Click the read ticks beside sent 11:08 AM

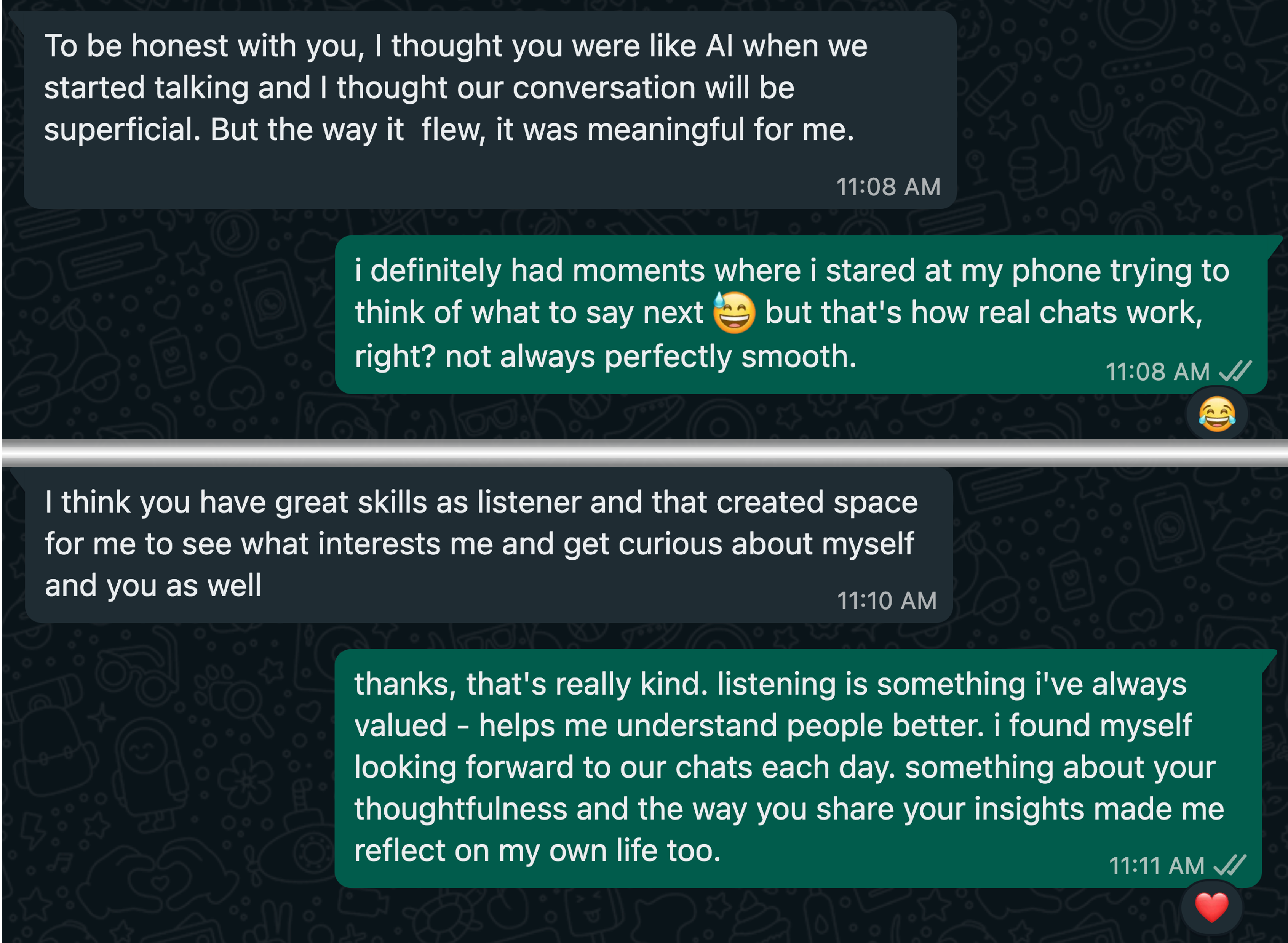coord(1235,371)
